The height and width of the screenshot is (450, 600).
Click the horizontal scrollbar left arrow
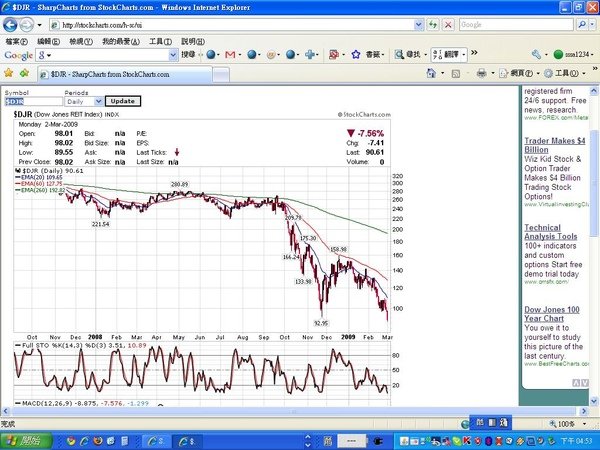click(x=5, y=411)
